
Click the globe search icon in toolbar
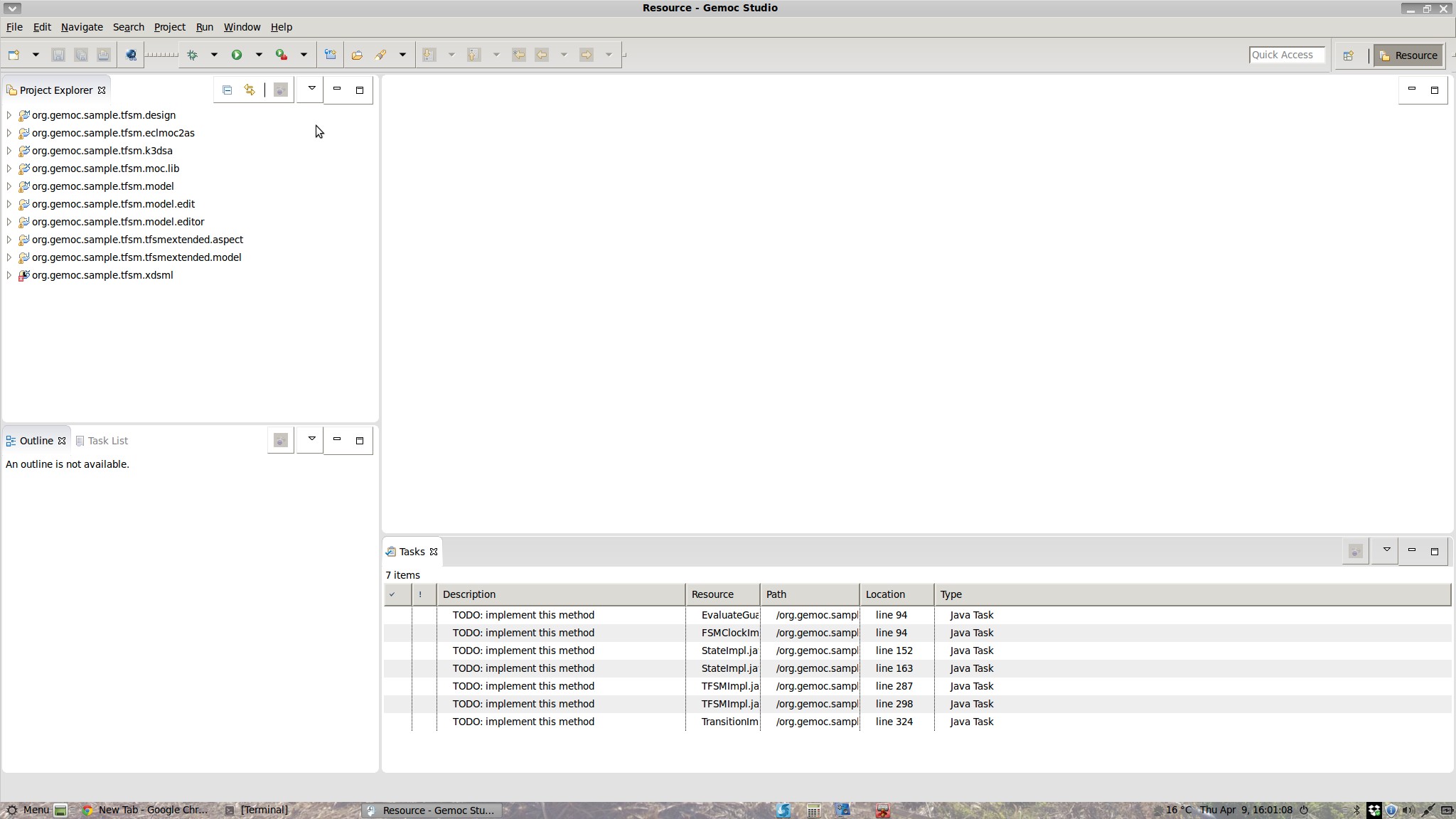click(x=131, y=55)
